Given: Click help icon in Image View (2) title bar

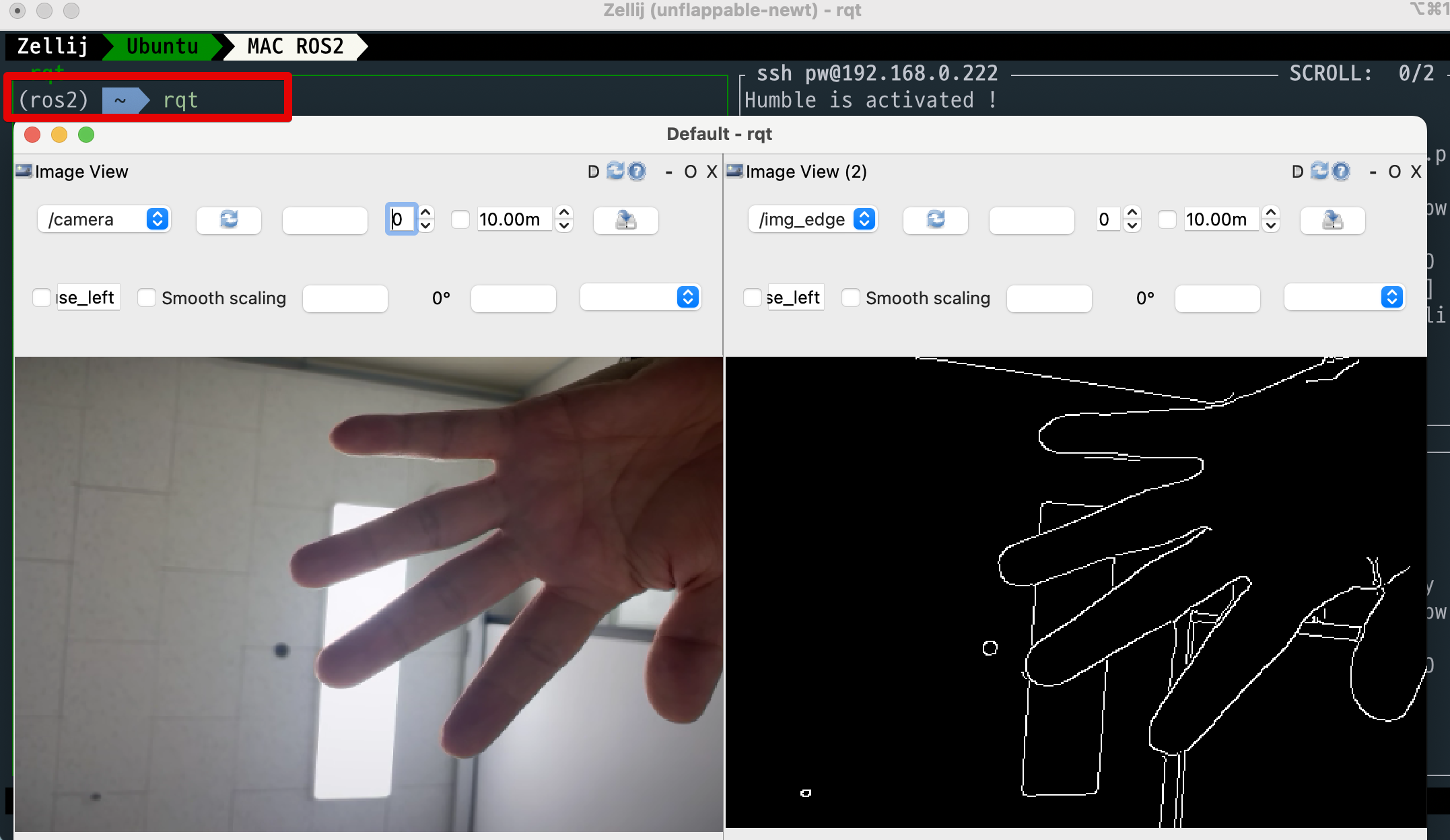Looking at the screenshot, I should (x=1341, y=172).
